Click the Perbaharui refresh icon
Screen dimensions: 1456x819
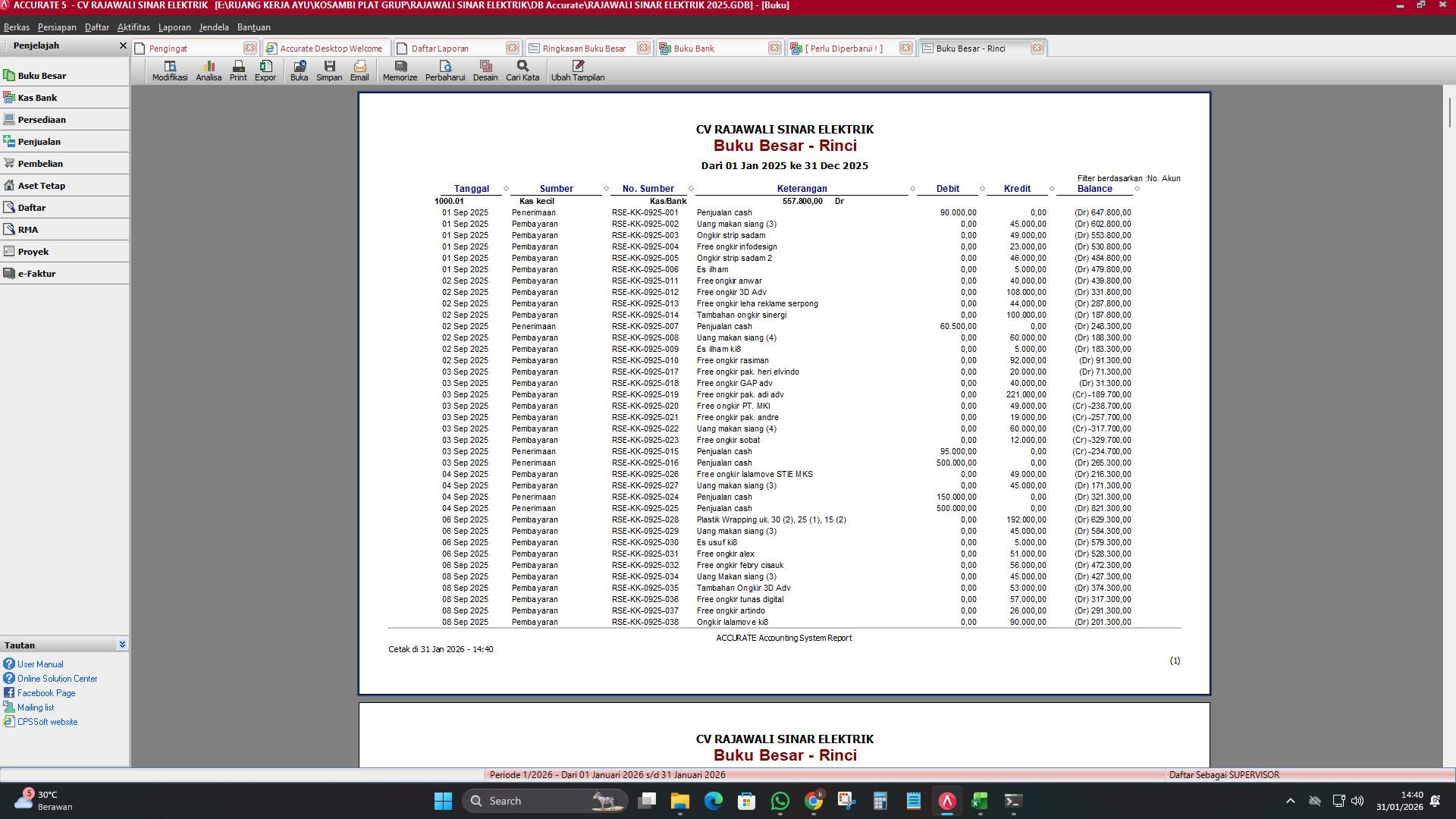(445, 71)
